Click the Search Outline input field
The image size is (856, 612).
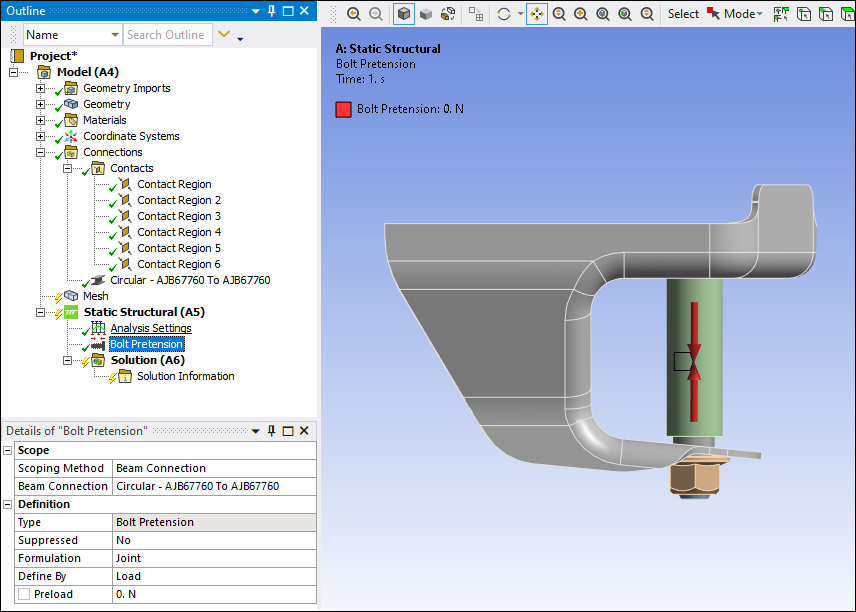[166, 35]
